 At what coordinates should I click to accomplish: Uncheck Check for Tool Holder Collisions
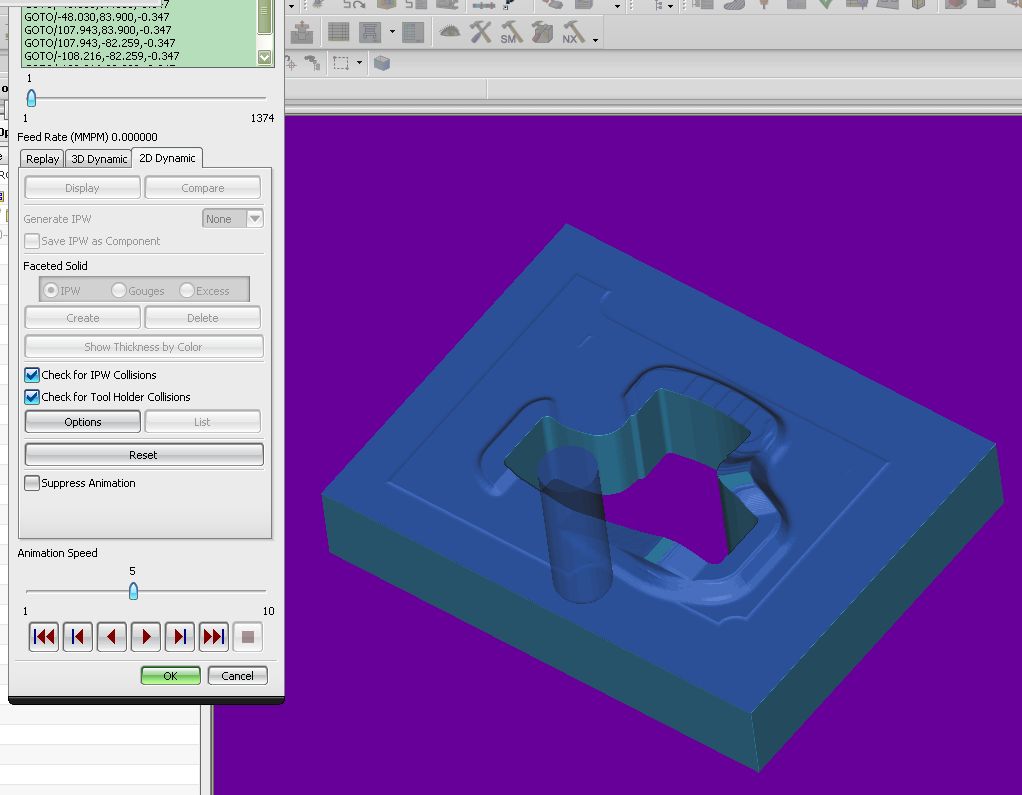[31, 397]
